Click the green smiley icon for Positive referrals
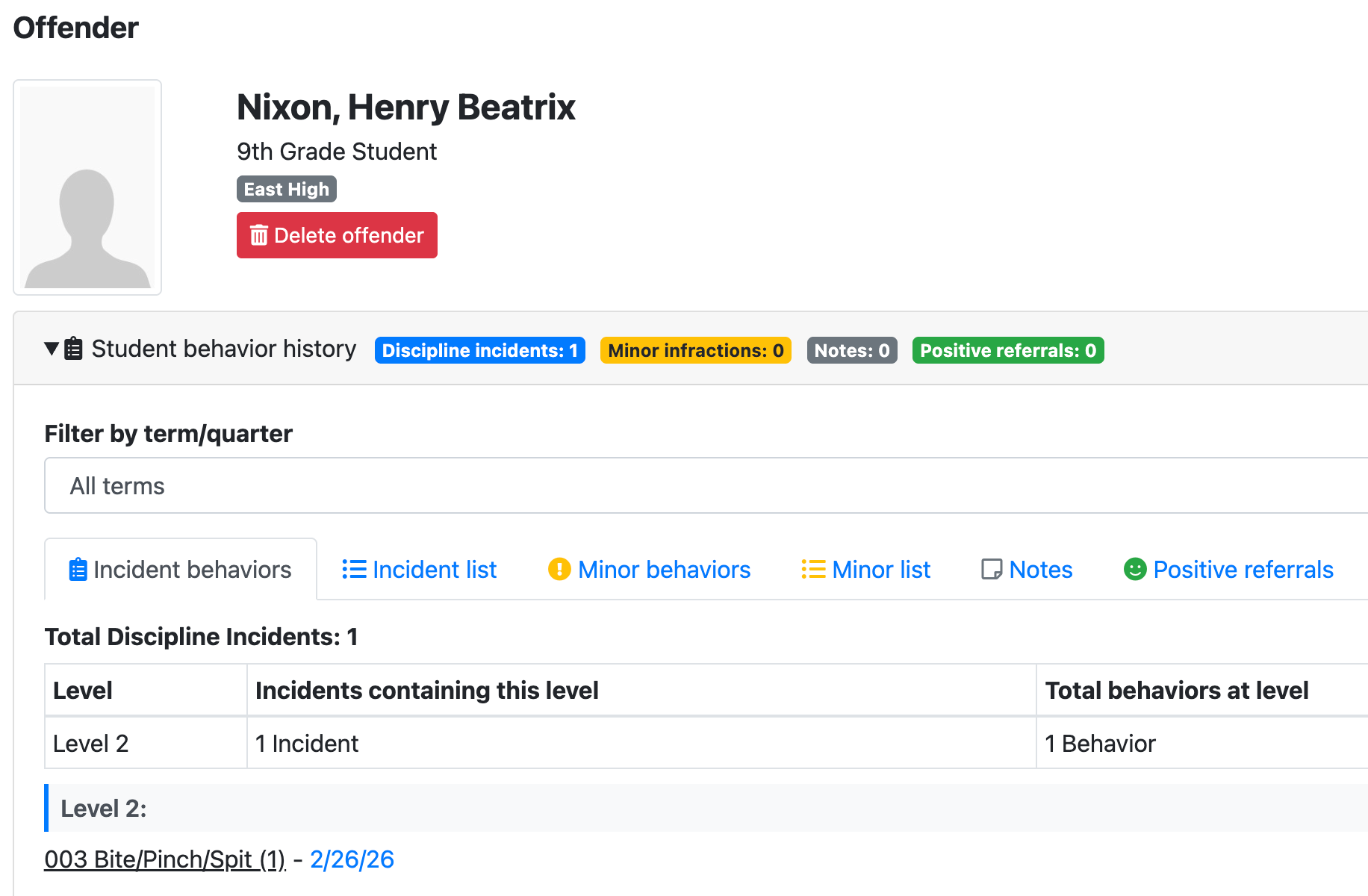This screenshot has height=896, width=1368. 1134,570
